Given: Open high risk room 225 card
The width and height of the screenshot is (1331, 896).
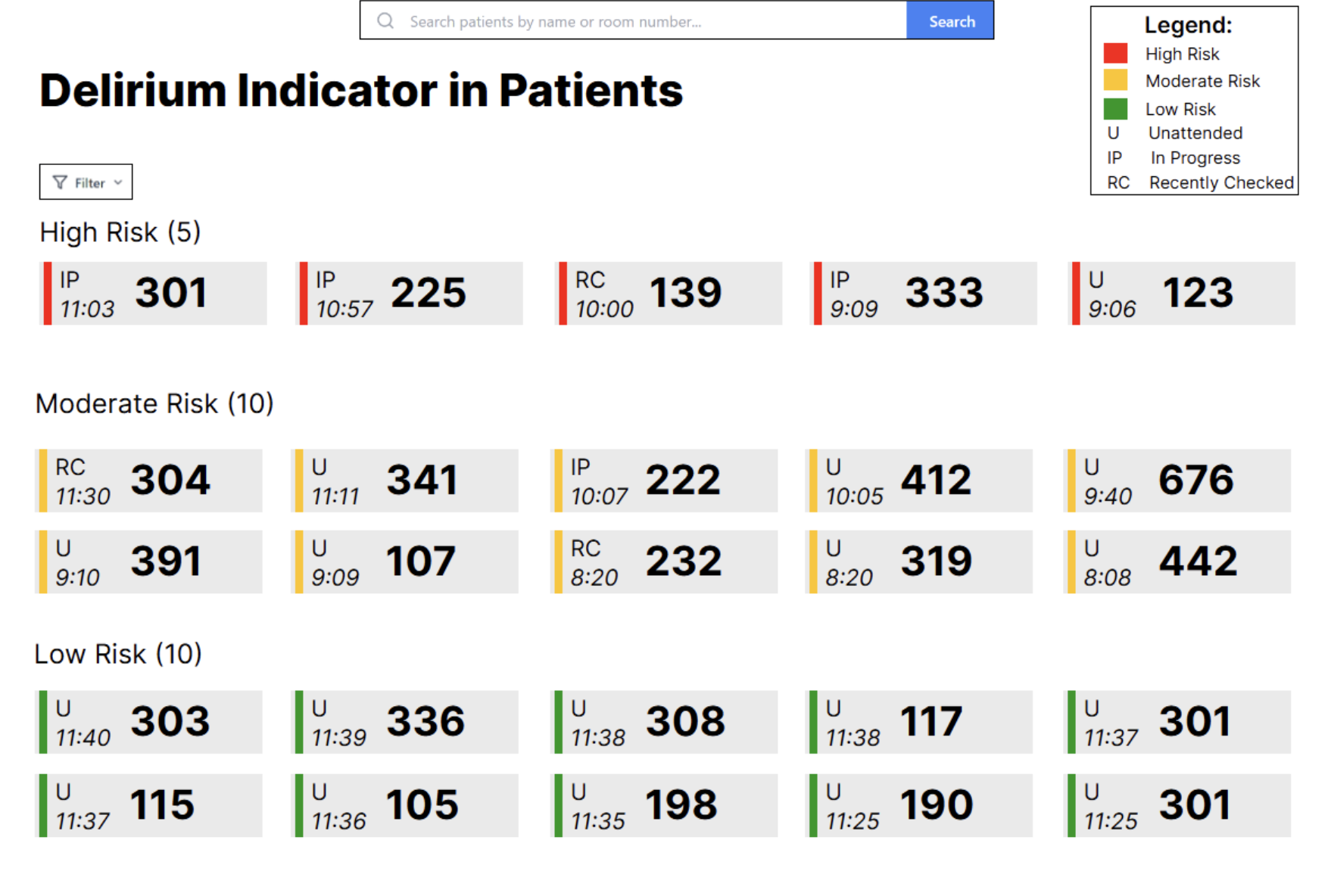Looking at the screenshot, I should tap(410, 294).
